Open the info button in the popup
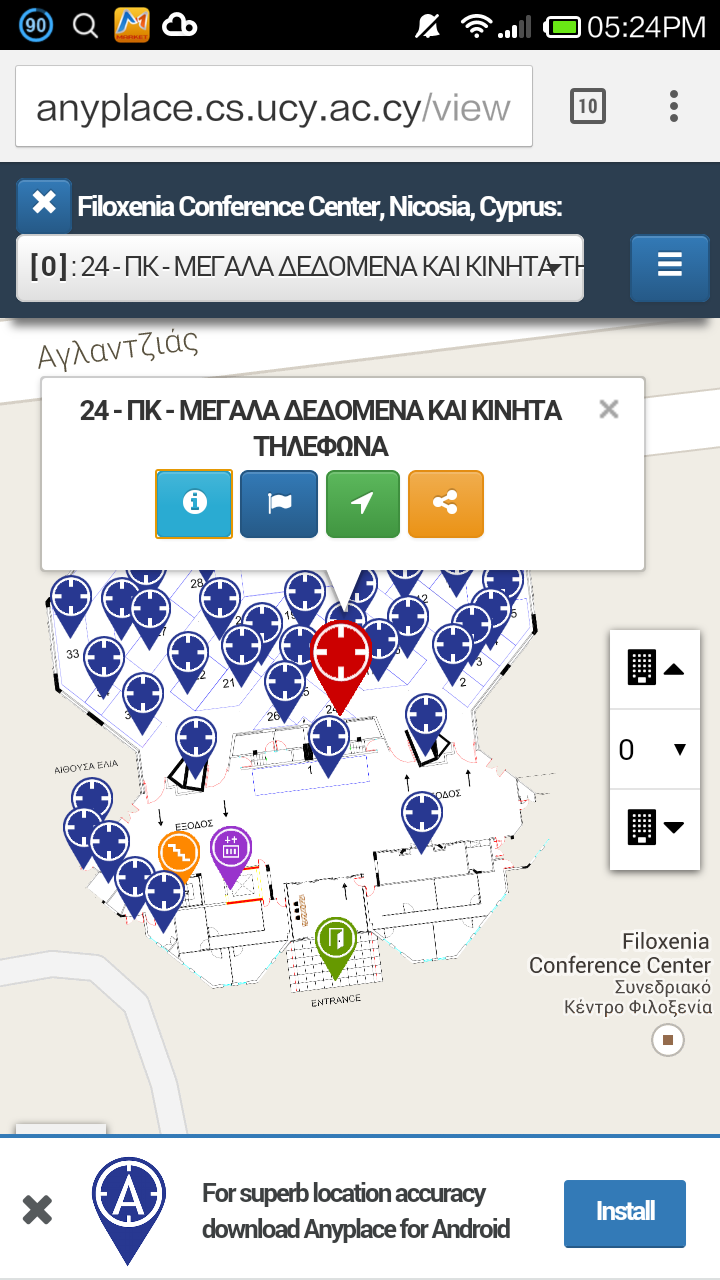This screenshot has width=720, height=1280. [194, 504]
